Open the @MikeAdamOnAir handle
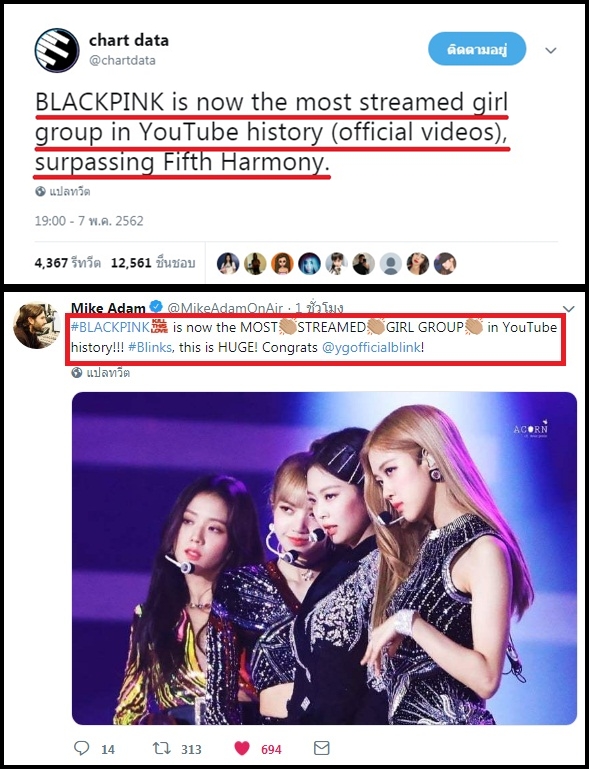Screen dimensions: 589x769 pos(225,308)
